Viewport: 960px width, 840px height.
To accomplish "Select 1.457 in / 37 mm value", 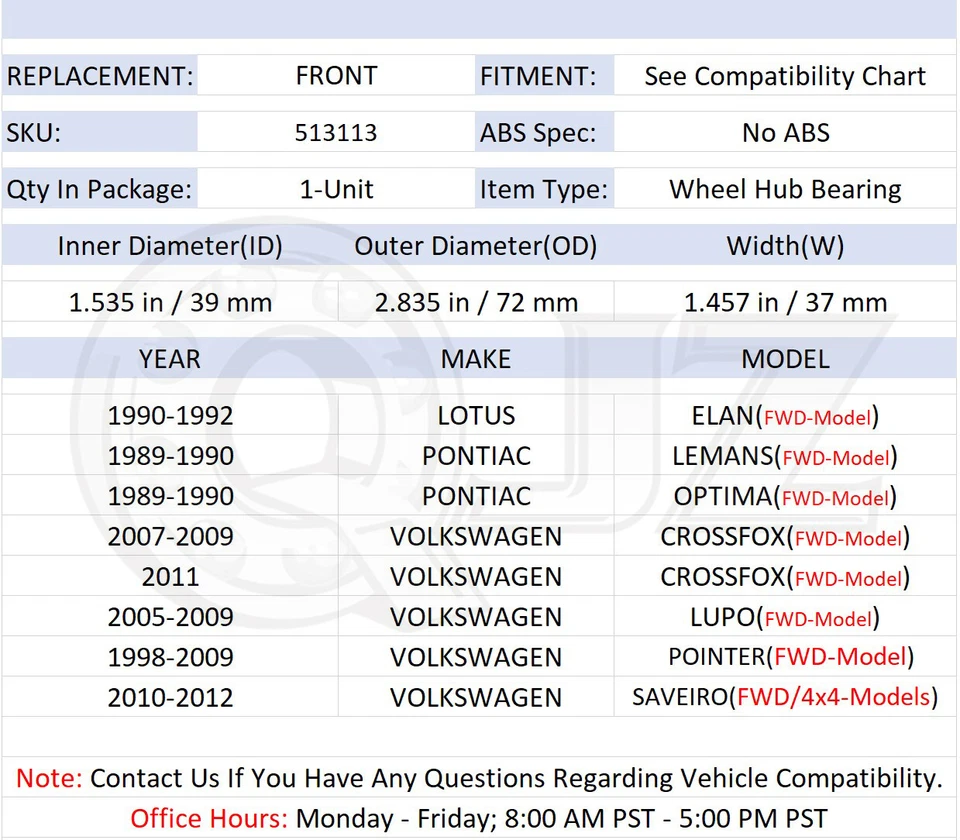I will pyautogui.click(x=786, y=302).
